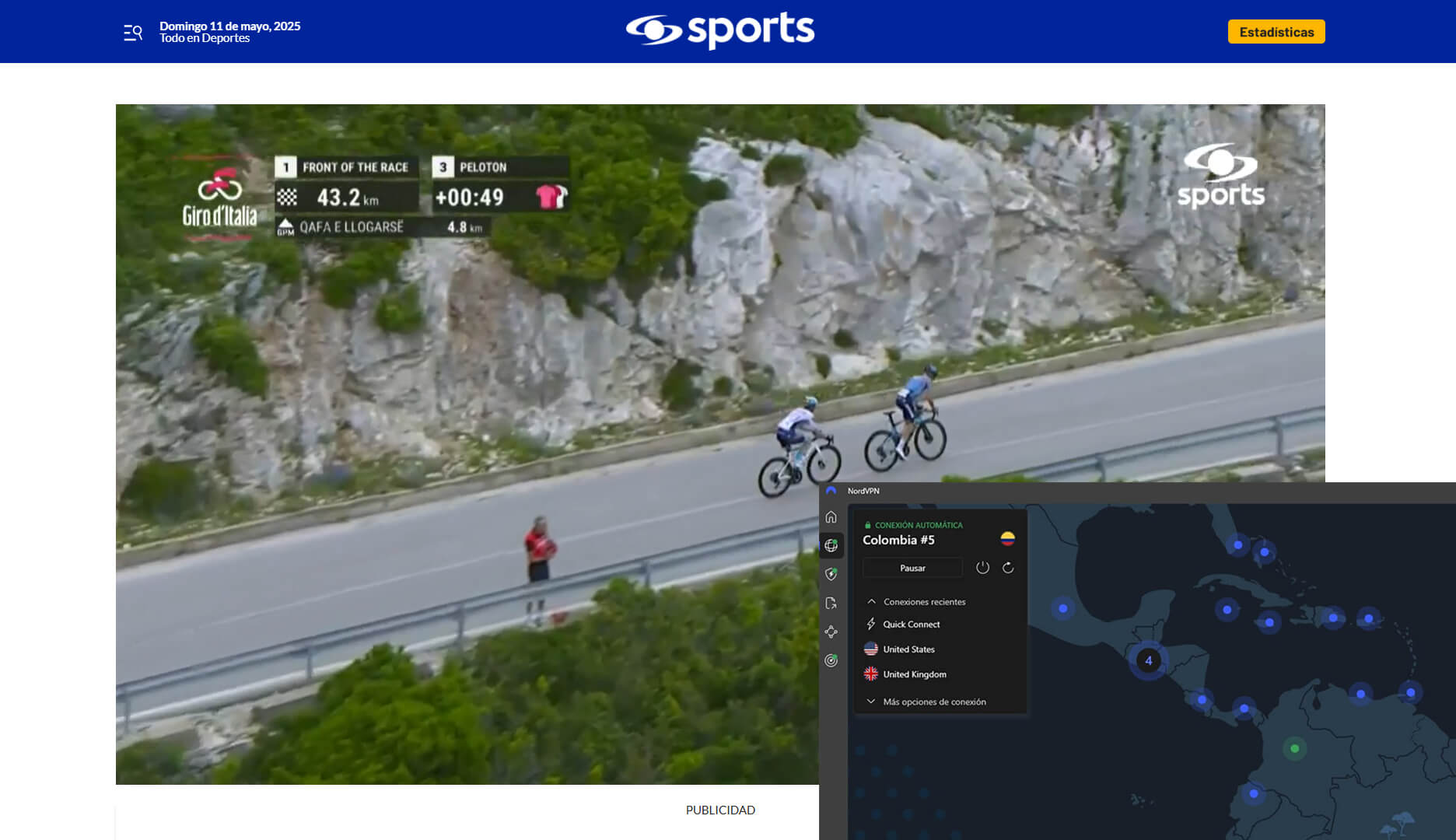Click the 43.2 km distance readout
The width and height of the screenshot is (1456, 840).
(x=347, y=198)
